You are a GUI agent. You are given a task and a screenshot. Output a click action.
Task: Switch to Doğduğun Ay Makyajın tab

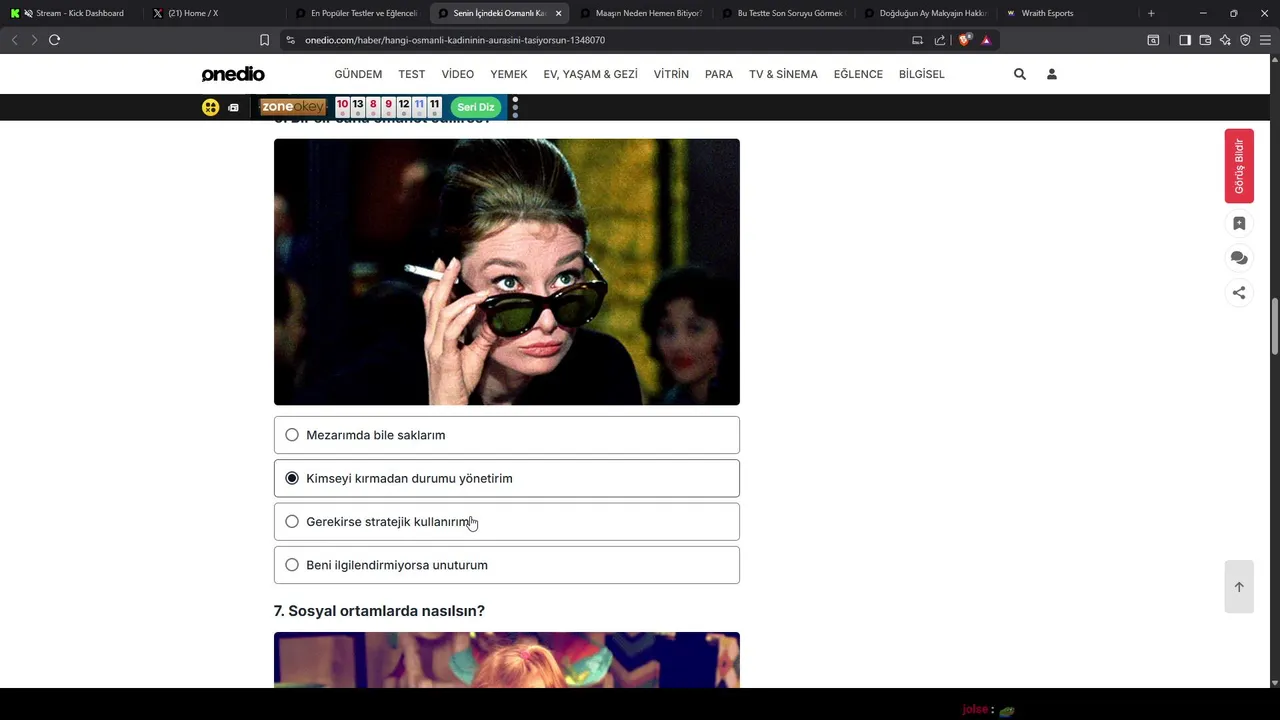(925, 13)
